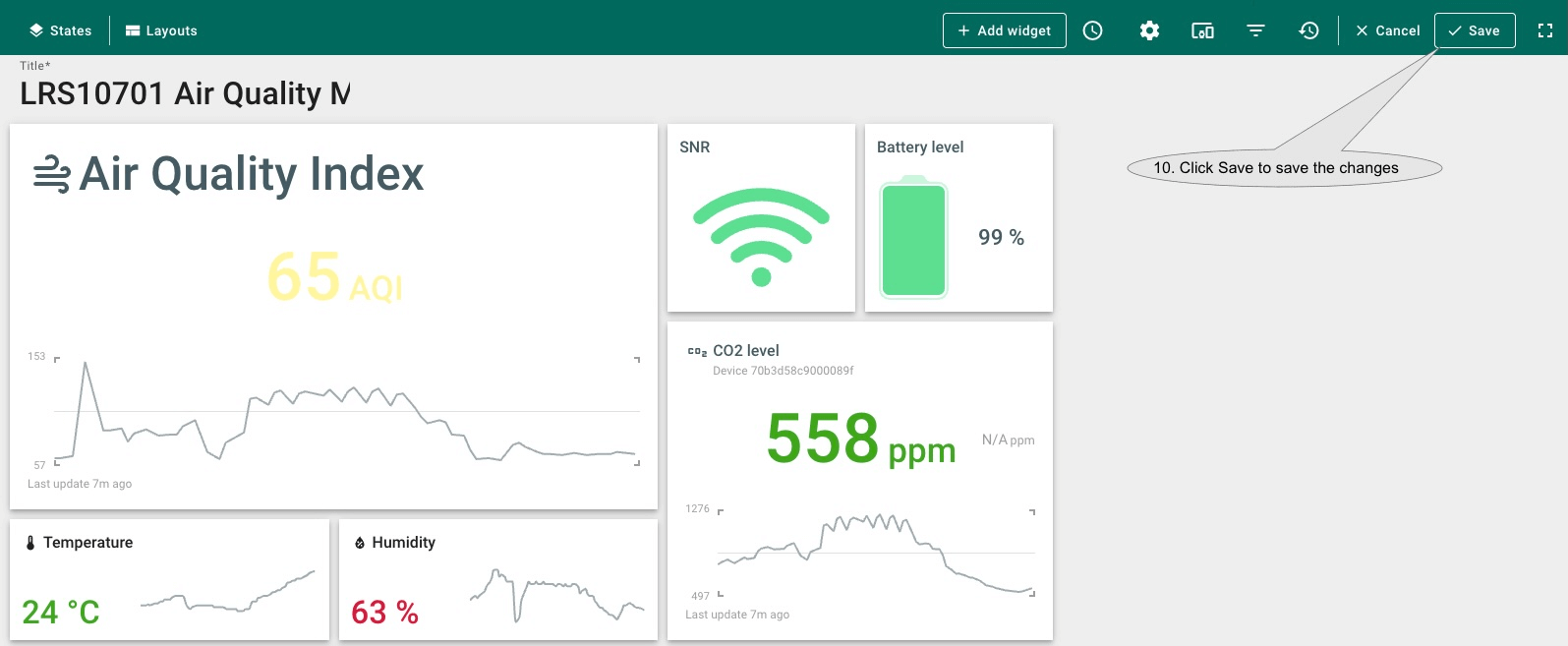
Task: Open the time window clock icon
Action: coord(1092,30)
